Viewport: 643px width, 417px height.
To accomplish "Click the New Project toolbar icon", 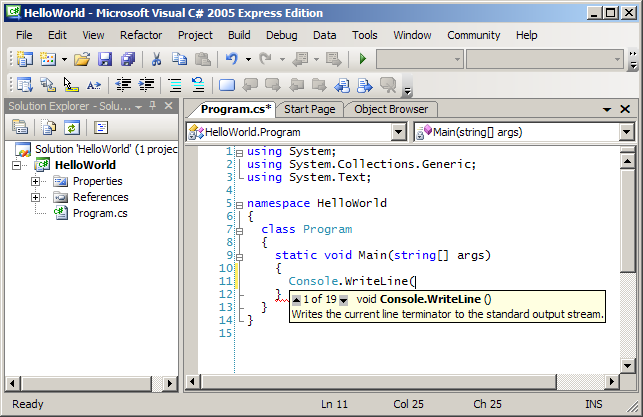I will 25,59.
